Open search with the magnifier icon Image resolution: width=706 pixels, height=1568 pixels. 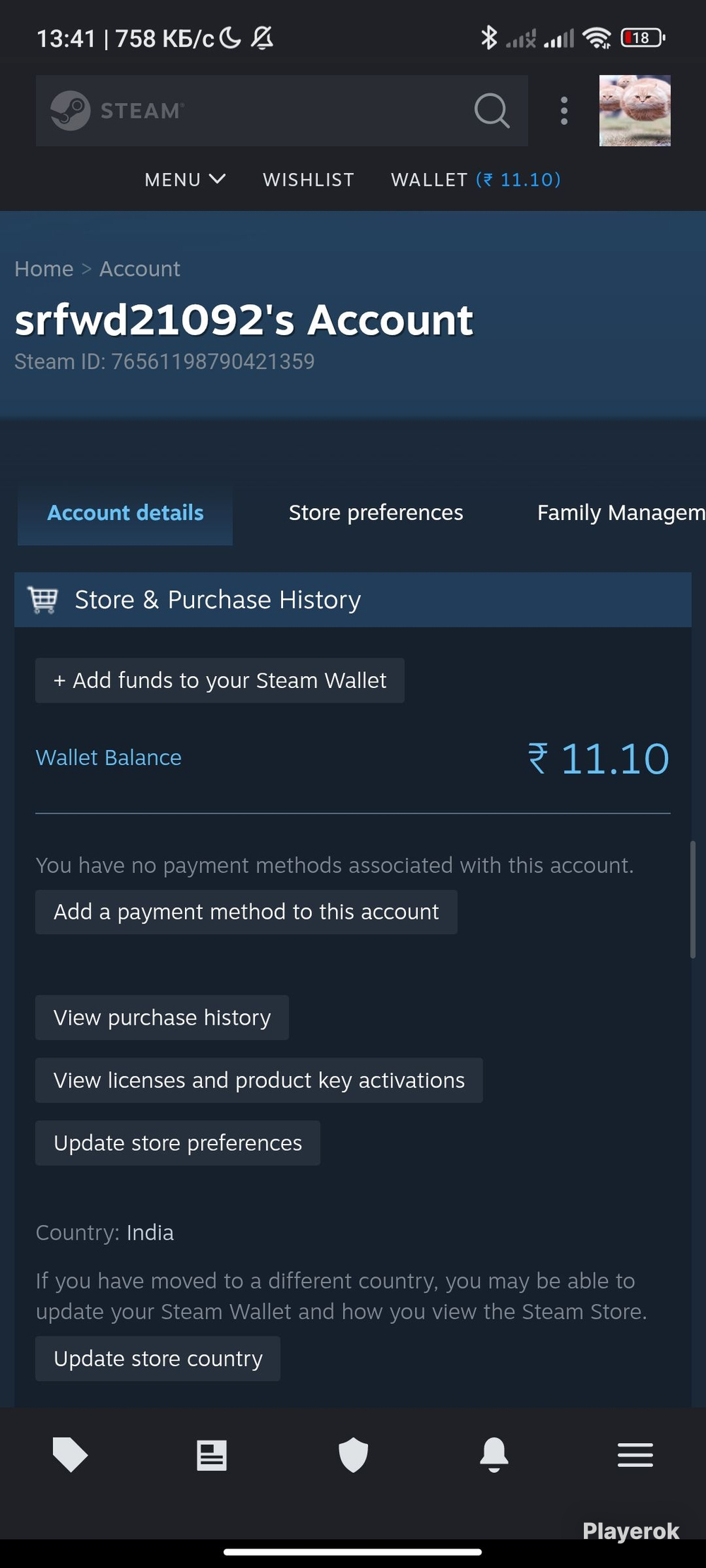tap(492, 111)
